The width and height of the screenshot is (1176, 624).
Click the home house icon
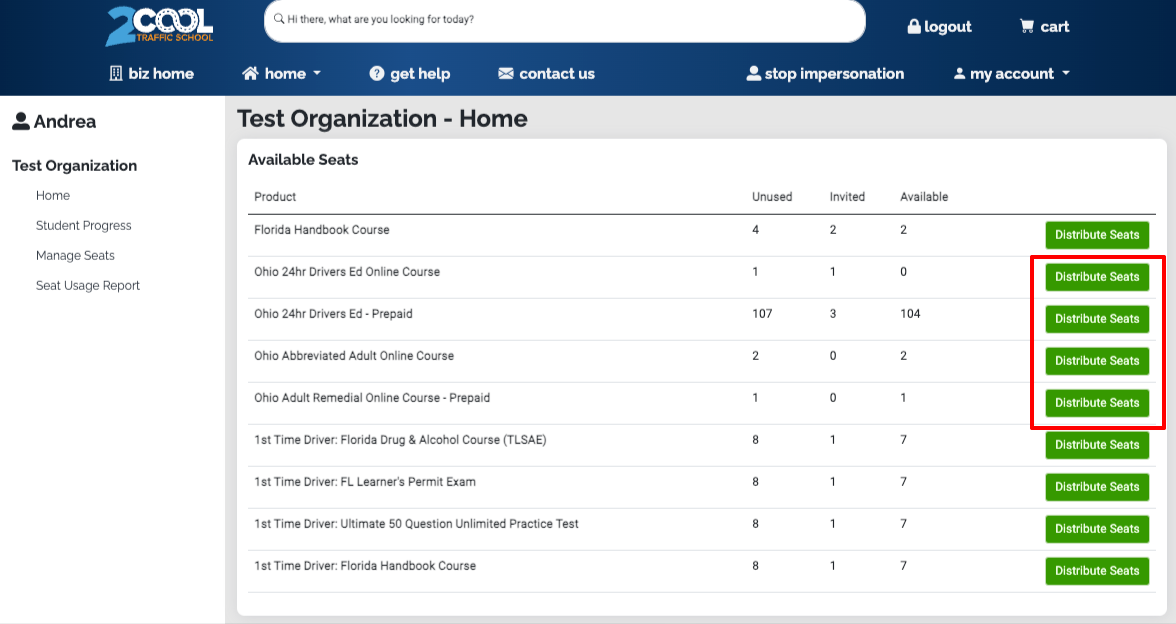coord(250,74)
